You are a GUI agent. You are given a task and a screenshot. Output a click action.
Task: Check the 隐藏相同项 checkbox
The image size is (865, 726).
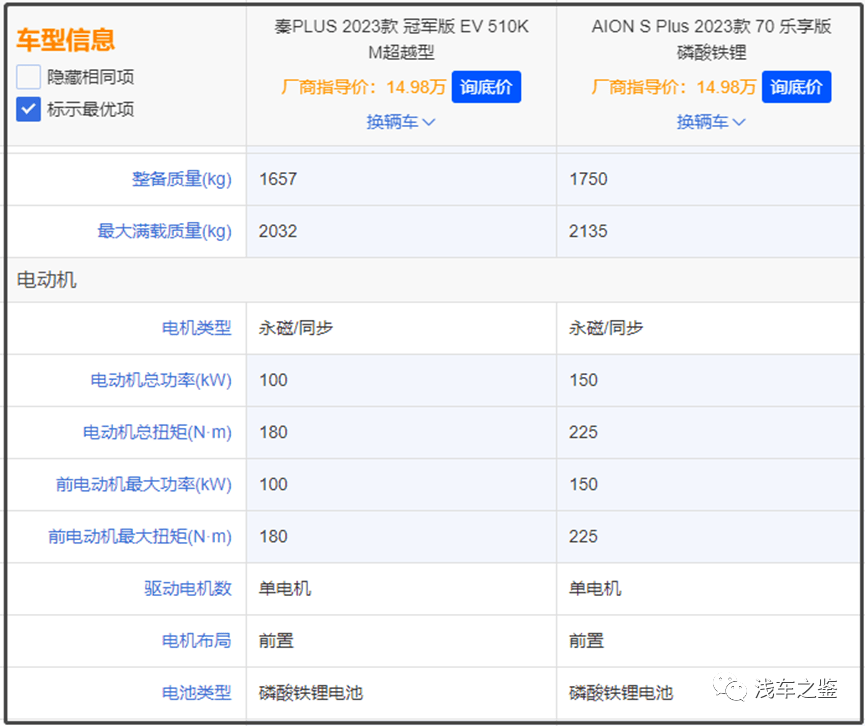pos(28,77)
